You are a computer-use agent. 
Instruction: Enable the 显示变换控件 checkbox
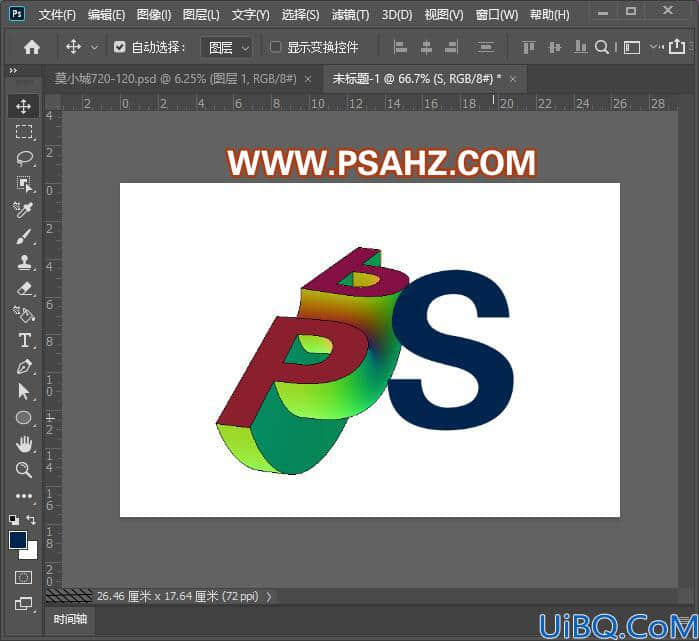point(275,47)
